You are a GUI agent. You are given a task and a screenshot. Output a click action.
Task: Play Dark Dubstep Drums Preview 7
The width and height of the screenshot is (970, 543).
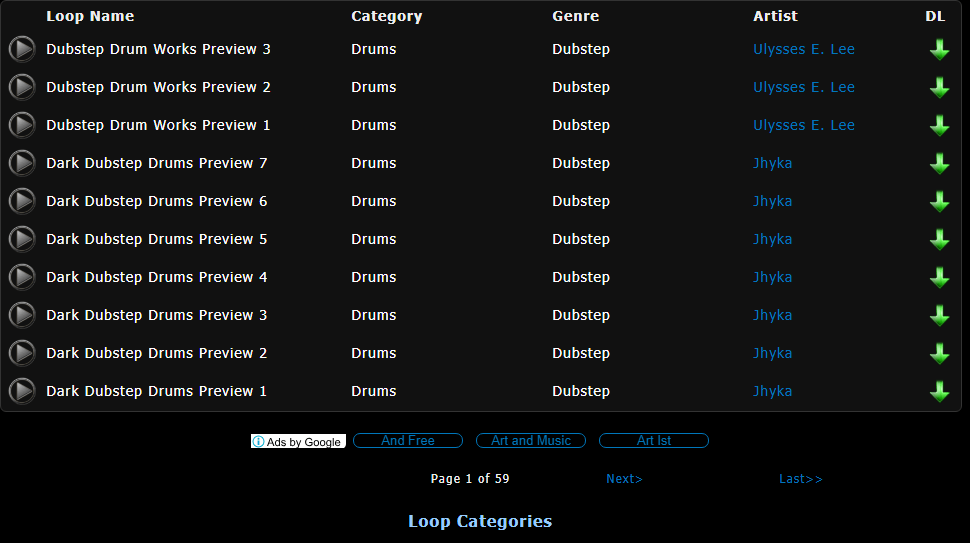[x=22, y=163]
